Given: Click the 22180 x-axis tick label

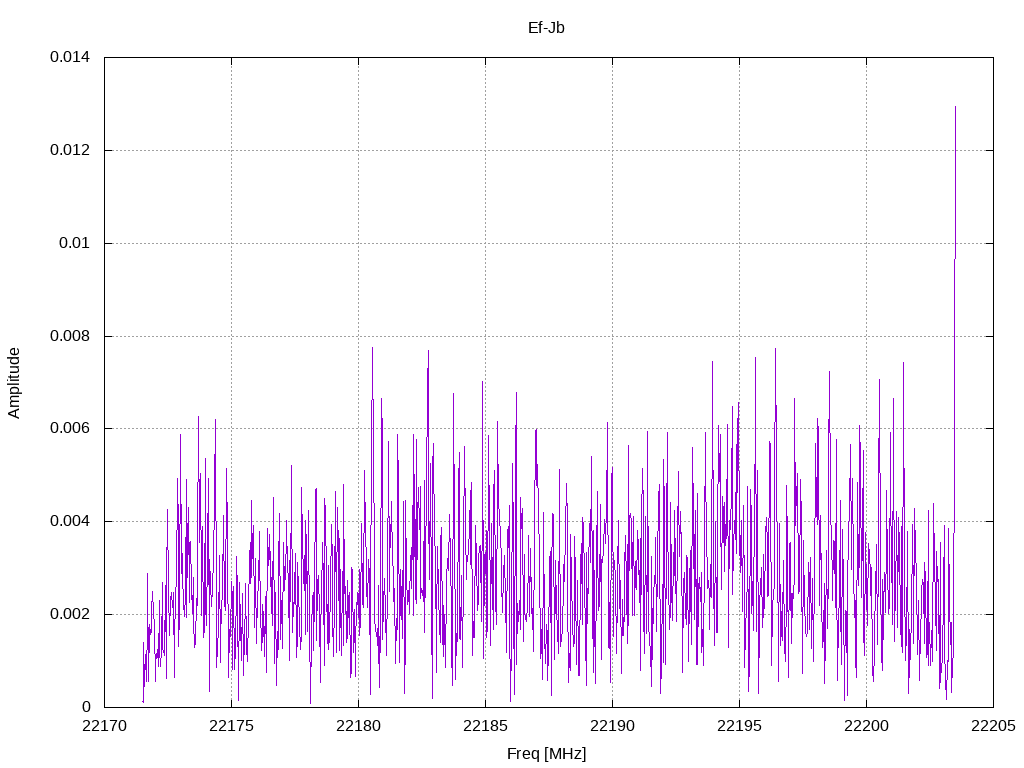Looking at the screenshot, I should [x=359, y=726].
